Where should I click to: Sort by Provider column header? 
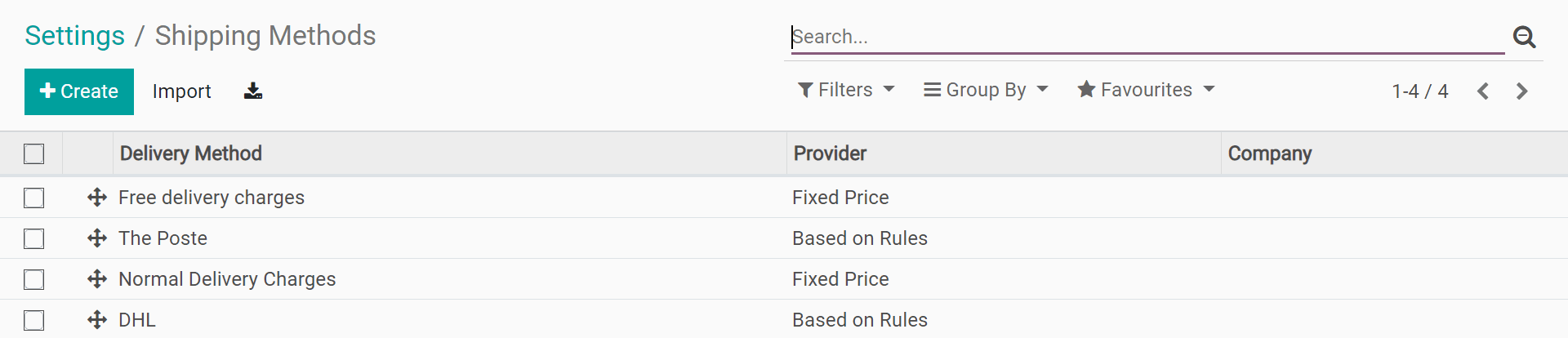(x=830, y=153)
